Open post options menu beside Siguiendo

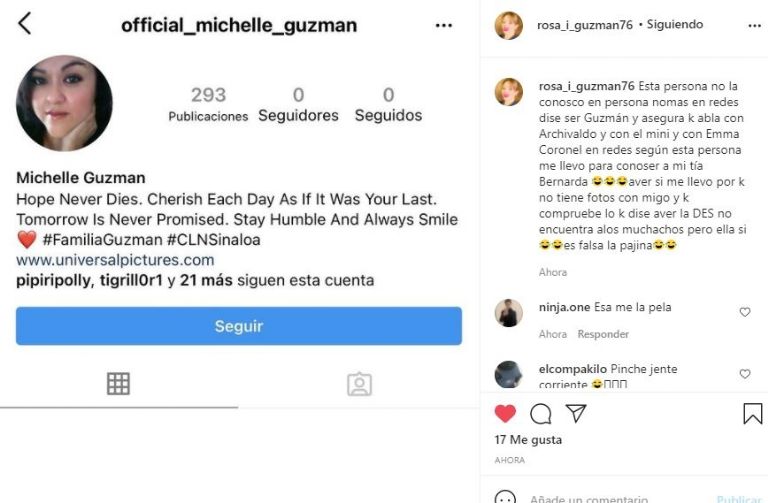(754, 26)
